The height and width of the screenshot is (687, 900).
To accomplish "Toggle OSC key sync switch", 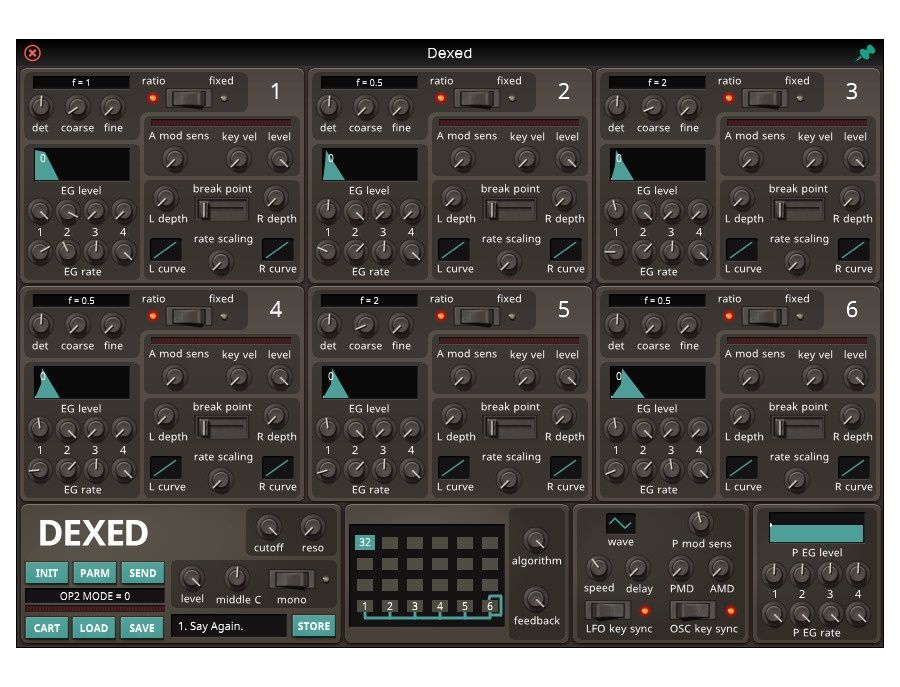I will point(693,611).
